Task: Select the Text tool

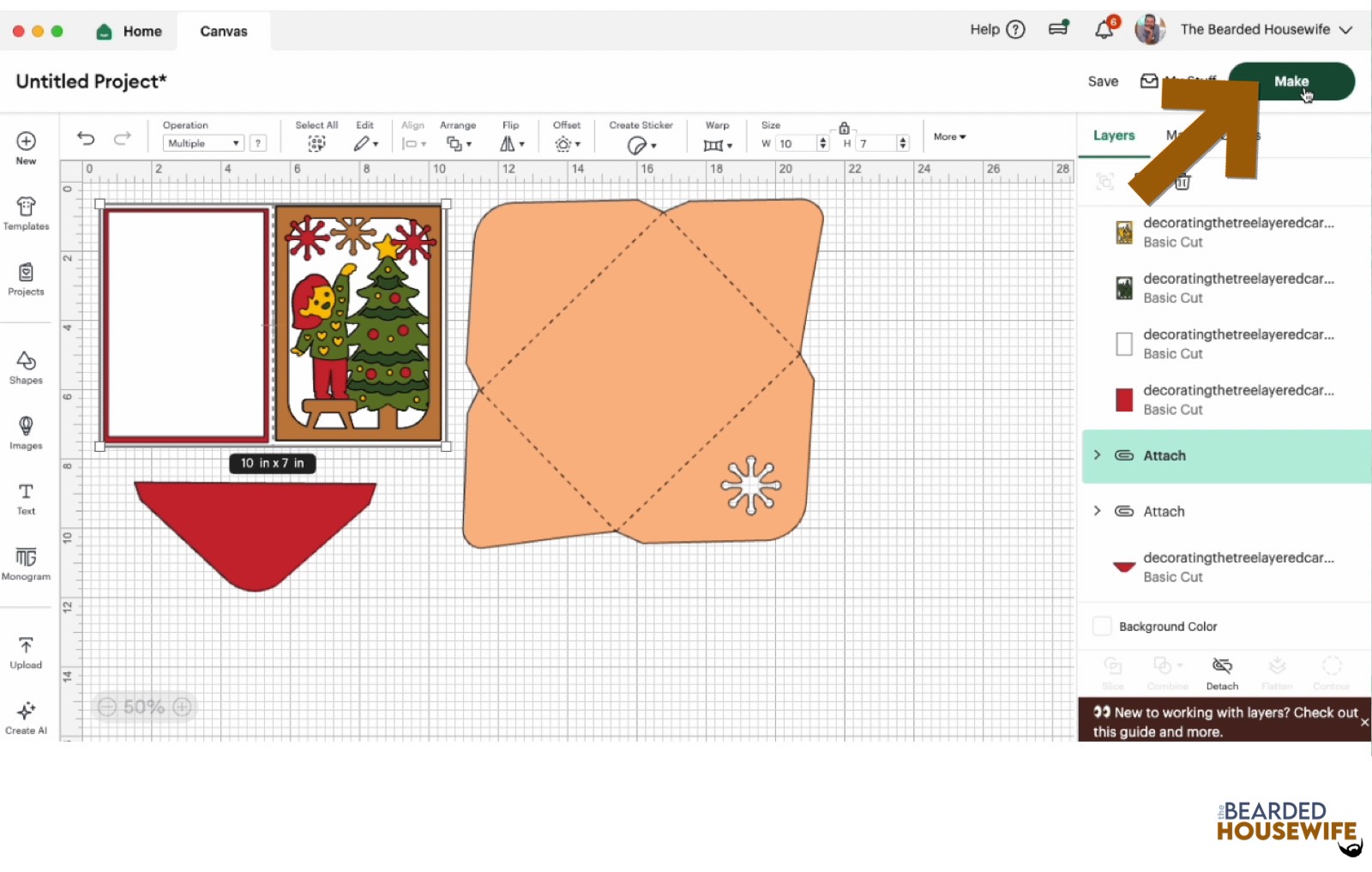Action: coord(26,498)
